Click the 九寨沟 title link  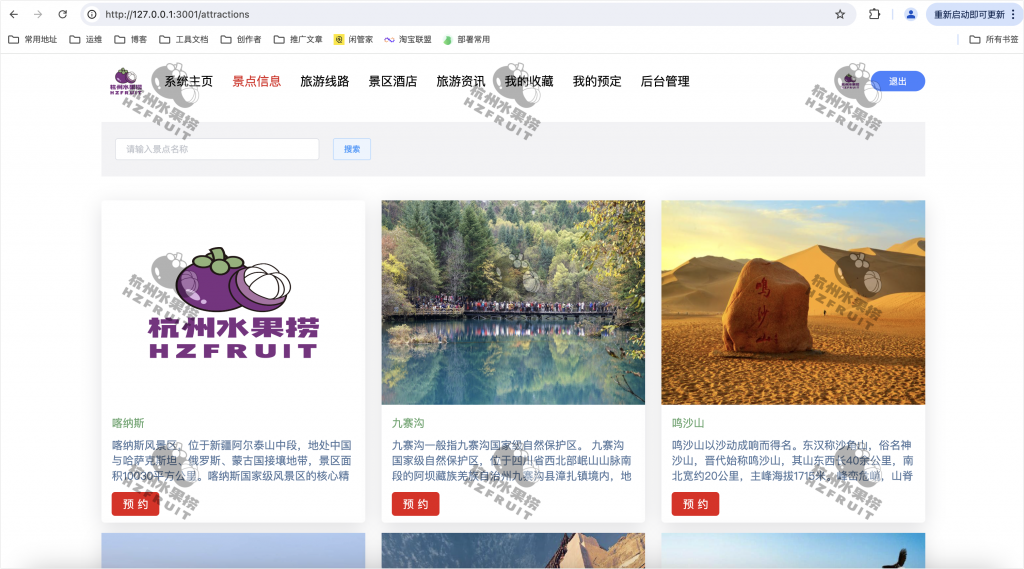pyautogui.click(x=408, y=423)
